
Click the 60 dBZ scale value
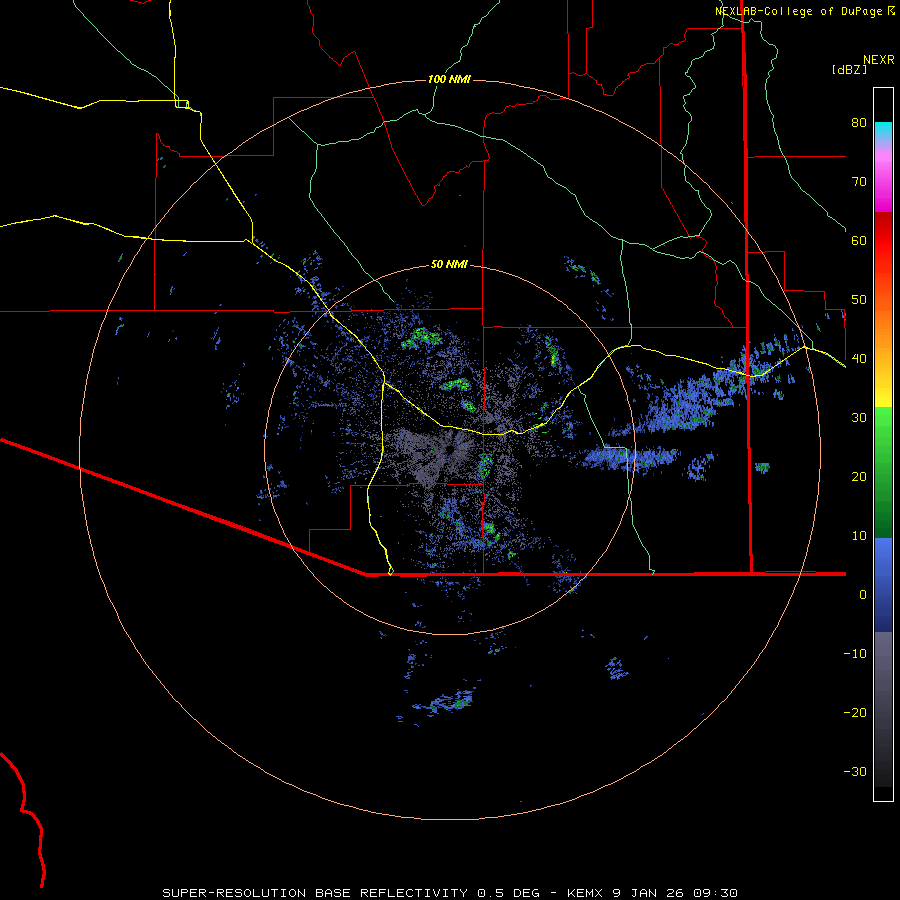(859, 240)
